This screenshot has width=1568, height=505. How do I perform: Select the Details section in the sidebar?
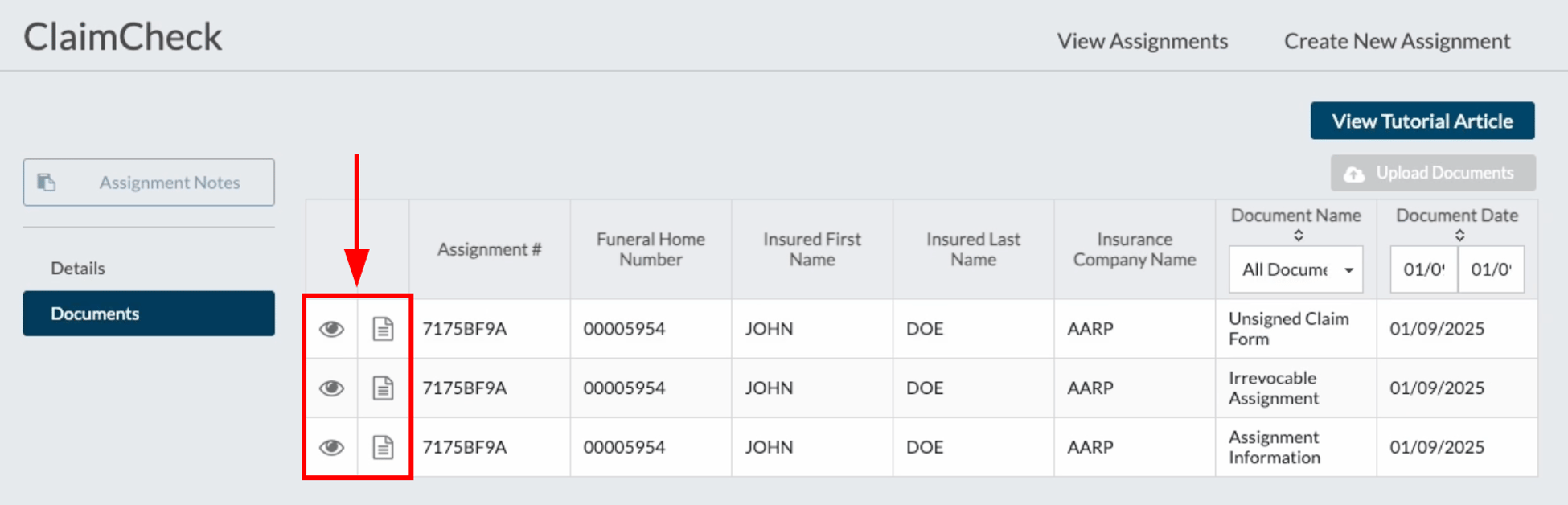78,268
